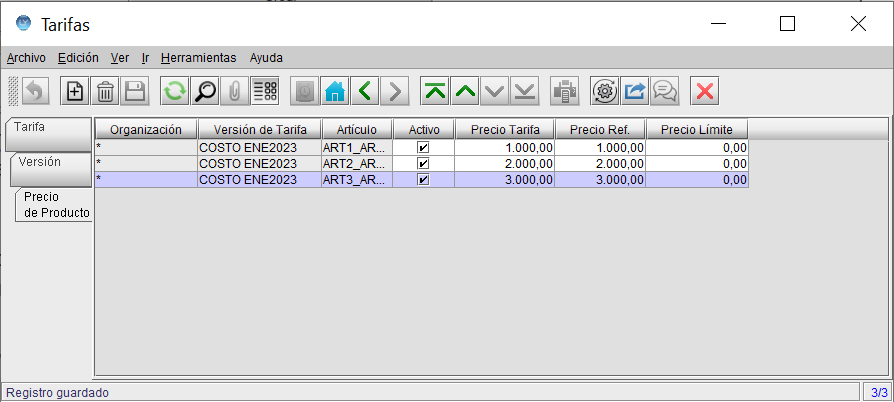Image resolution: width=894 pixels, height=402 pixels.
Task: Click the blue export arrow icon
Action: (635, 91)
